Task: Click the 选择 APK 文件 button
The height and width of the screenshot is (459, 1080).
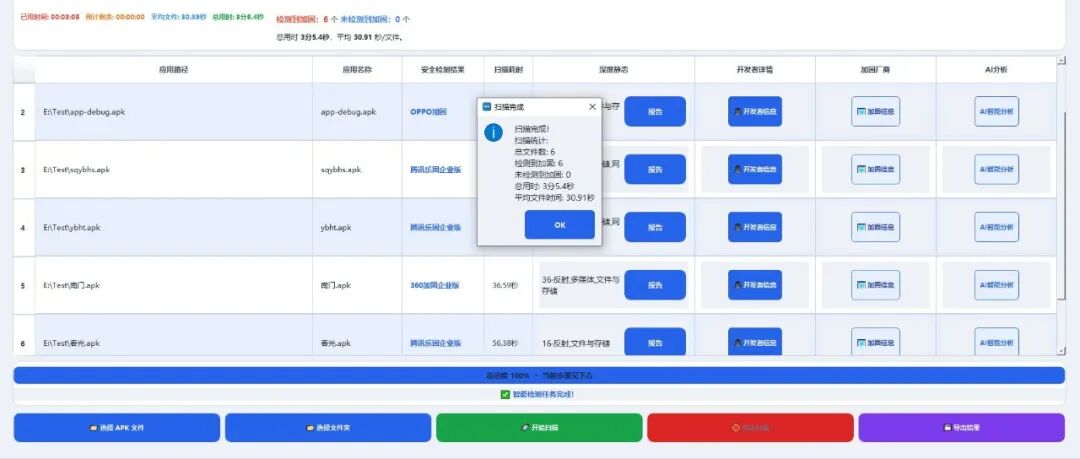Action: [117, 427]
